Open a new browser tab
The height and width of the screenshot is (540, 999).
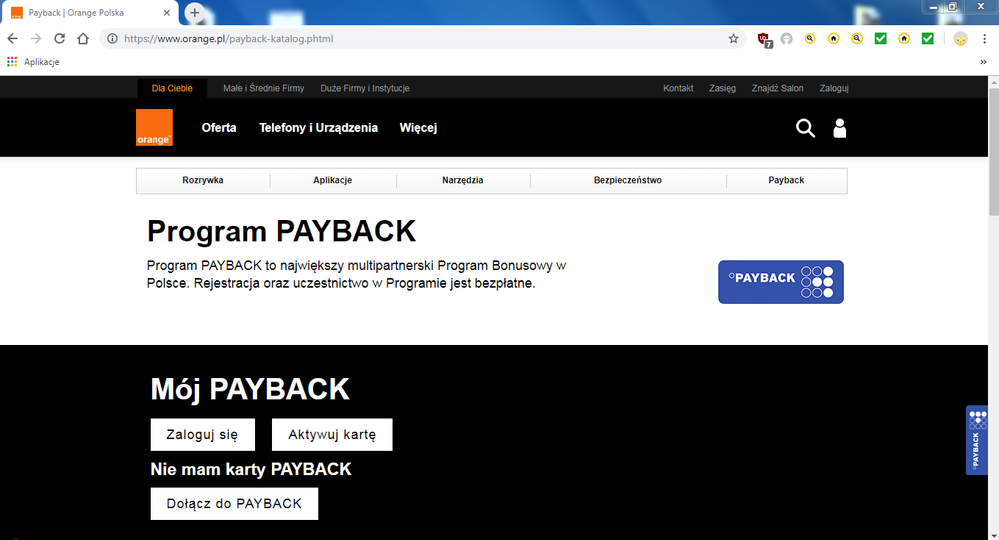pos(194,12)
